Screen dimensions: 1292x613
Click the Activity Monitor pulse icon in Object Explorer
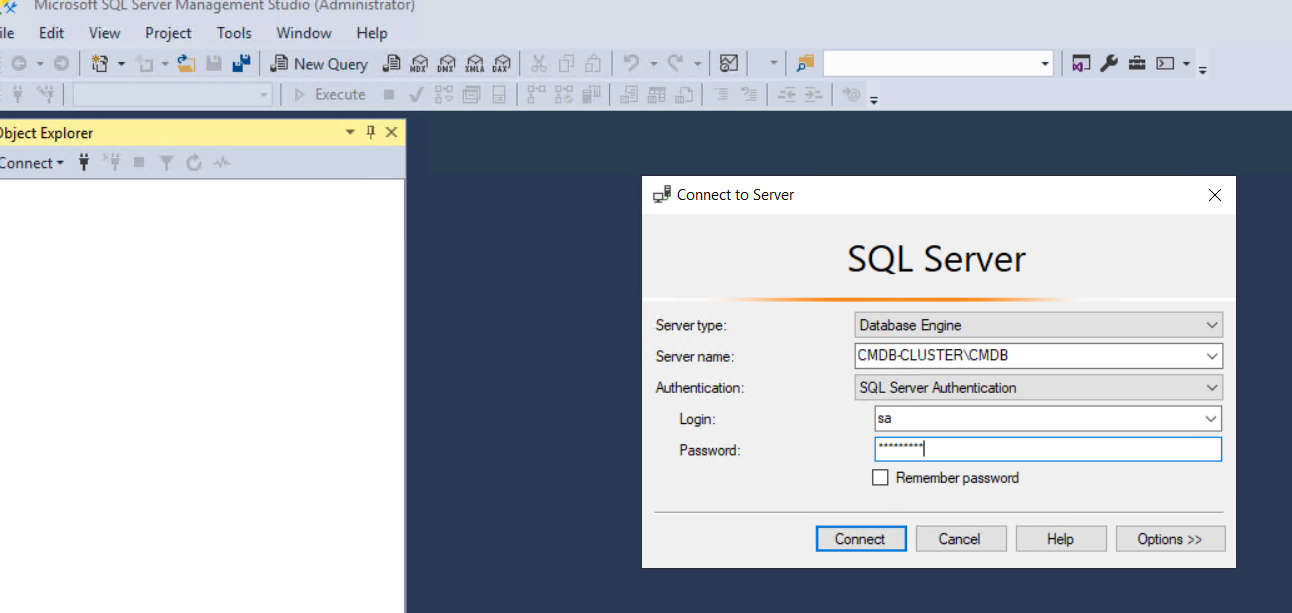(222, 162)
